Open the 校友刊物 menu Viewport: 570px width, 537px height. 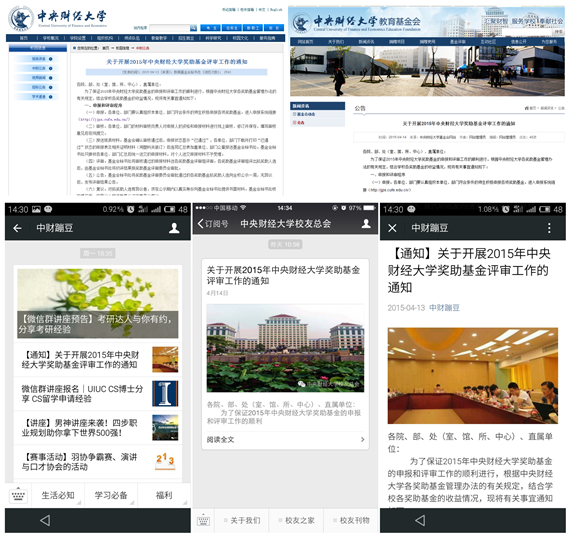[x=351, y=521]
